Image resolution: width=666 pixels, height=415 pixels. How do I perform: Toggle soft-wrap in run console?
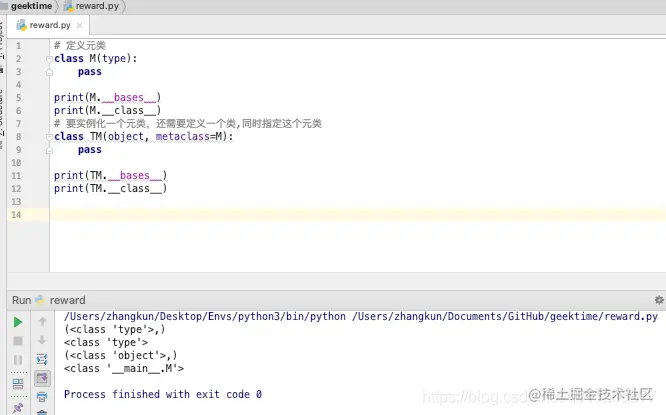coord(42,359)
